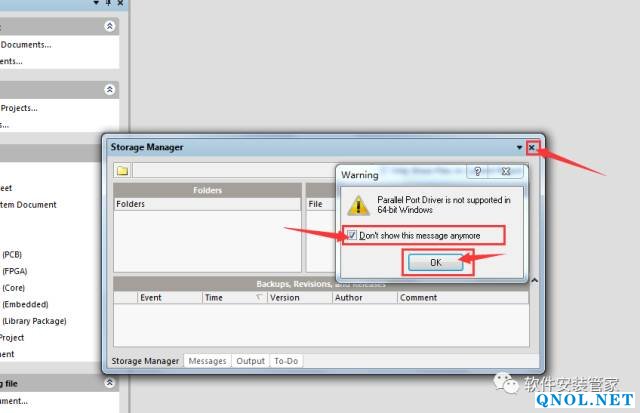Image resolution: width=640 pixels, height=413 pixels.
Task: Open the Storage Manager panel dropdown arrow
Action: tap(519, 148)
